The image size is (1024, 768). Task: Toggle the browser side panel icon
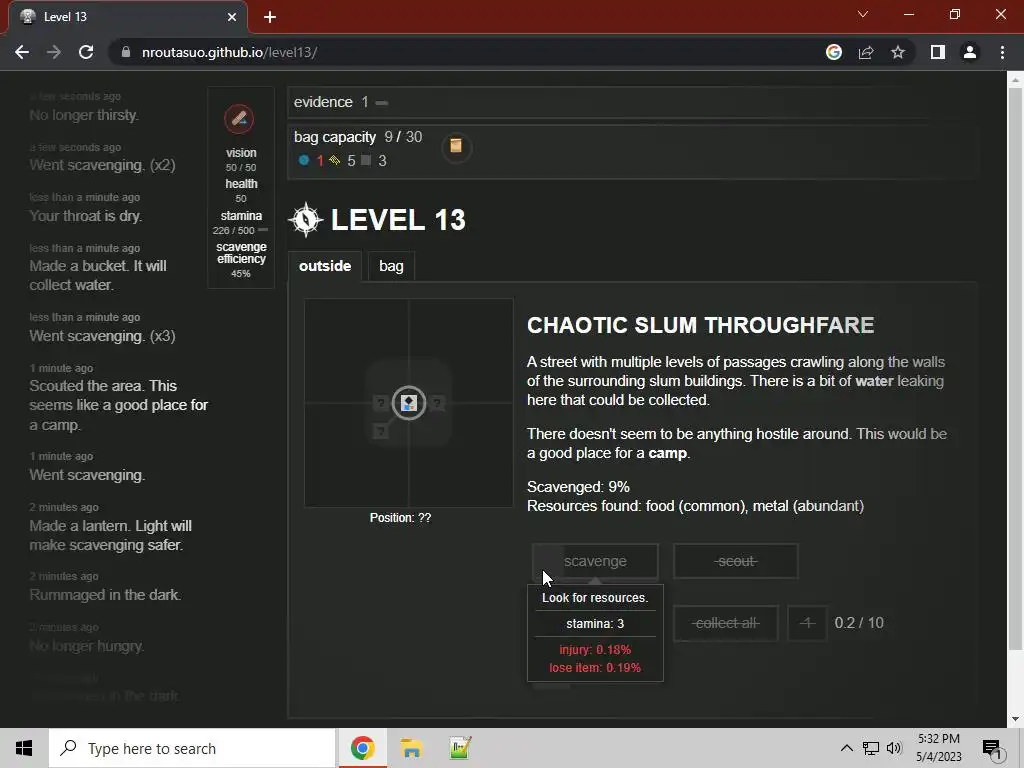click(938, 52)
